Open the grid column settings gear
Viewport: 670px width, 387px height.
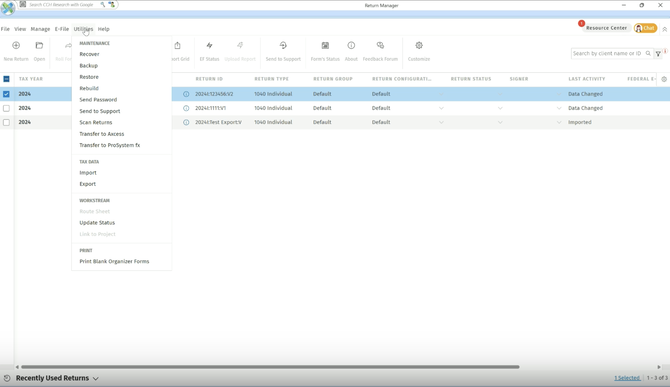tap(664, 79)
